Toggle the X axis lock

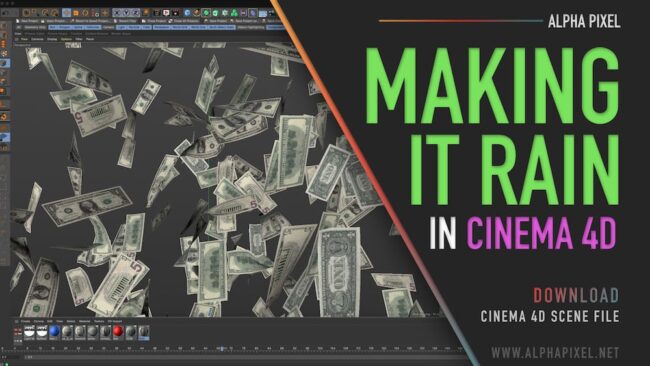(117, 13)
